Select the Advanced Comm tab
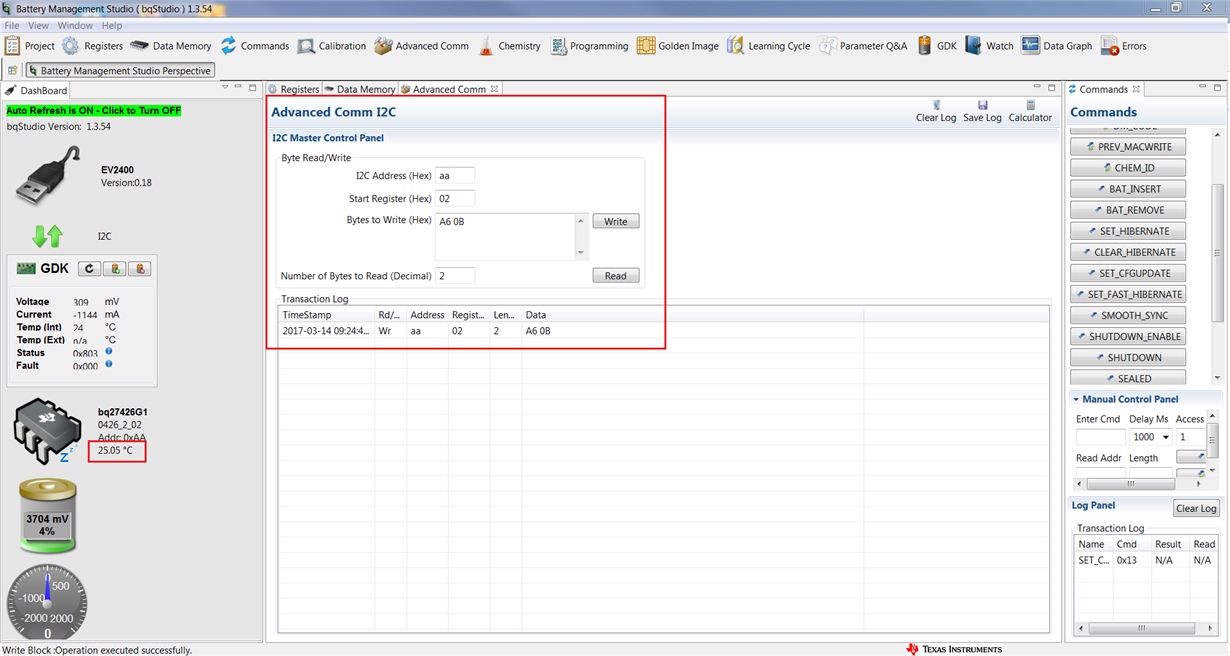This screenshot has width=1230, height=656. [449, 89]
